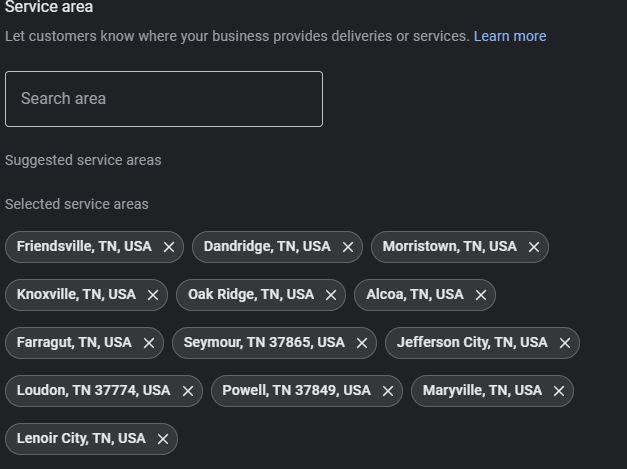Remove Seymour, TN 37865 service area
Screen dimensions: 627x469
(x=362, y=343)
